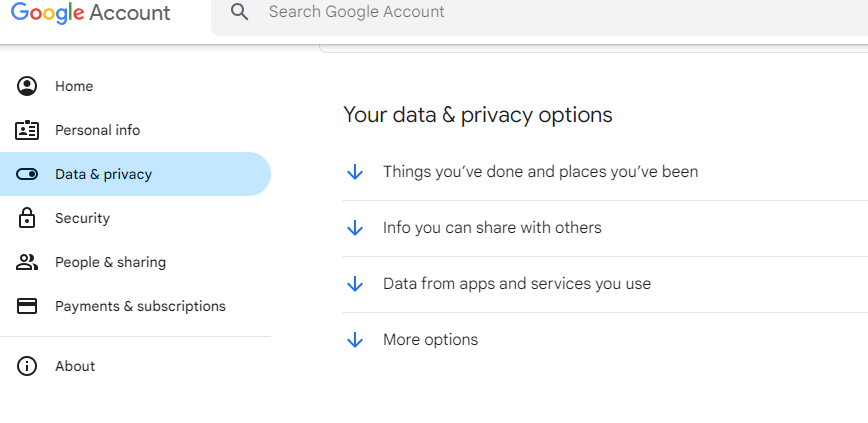Click the Payments credit card icon
This screenshot has height=423, width=868.
coord(27,306)
